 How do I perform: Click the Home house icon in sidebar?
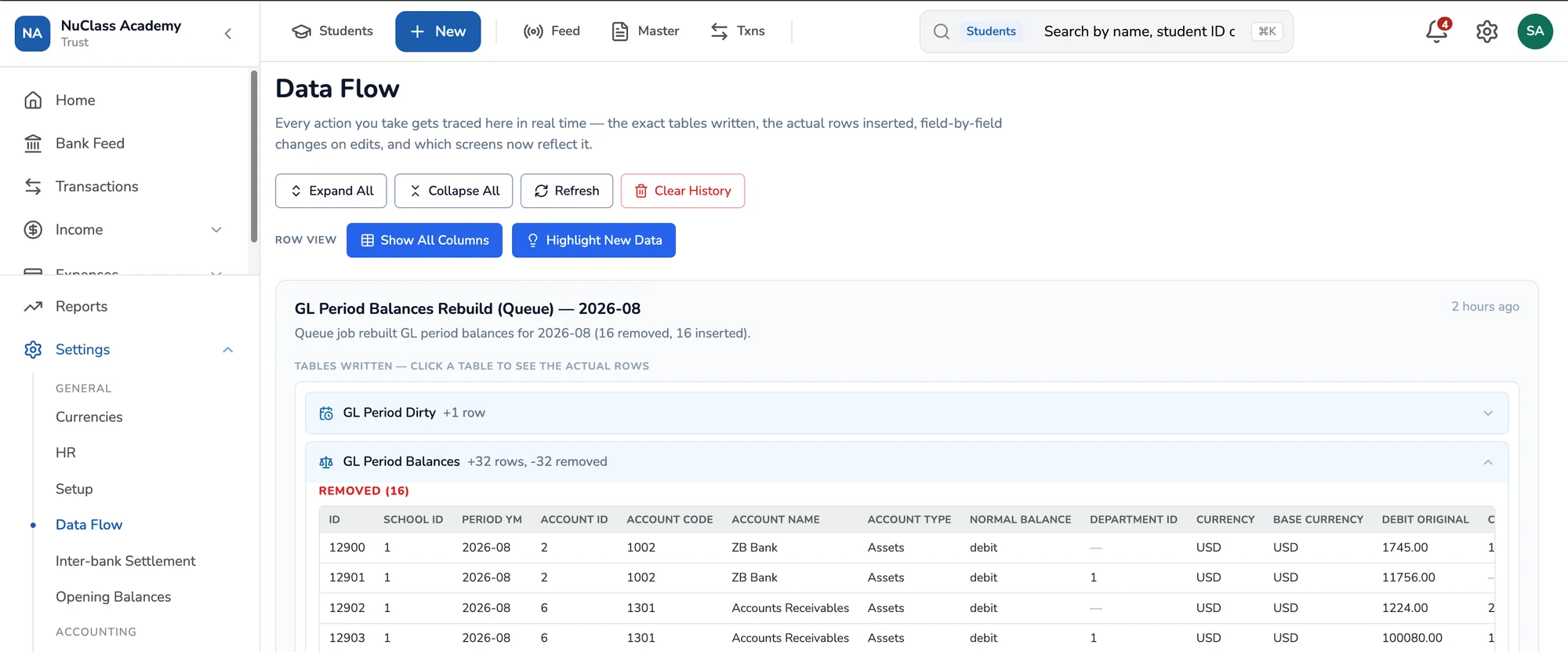pyautogui.click(x=33, y=100)
